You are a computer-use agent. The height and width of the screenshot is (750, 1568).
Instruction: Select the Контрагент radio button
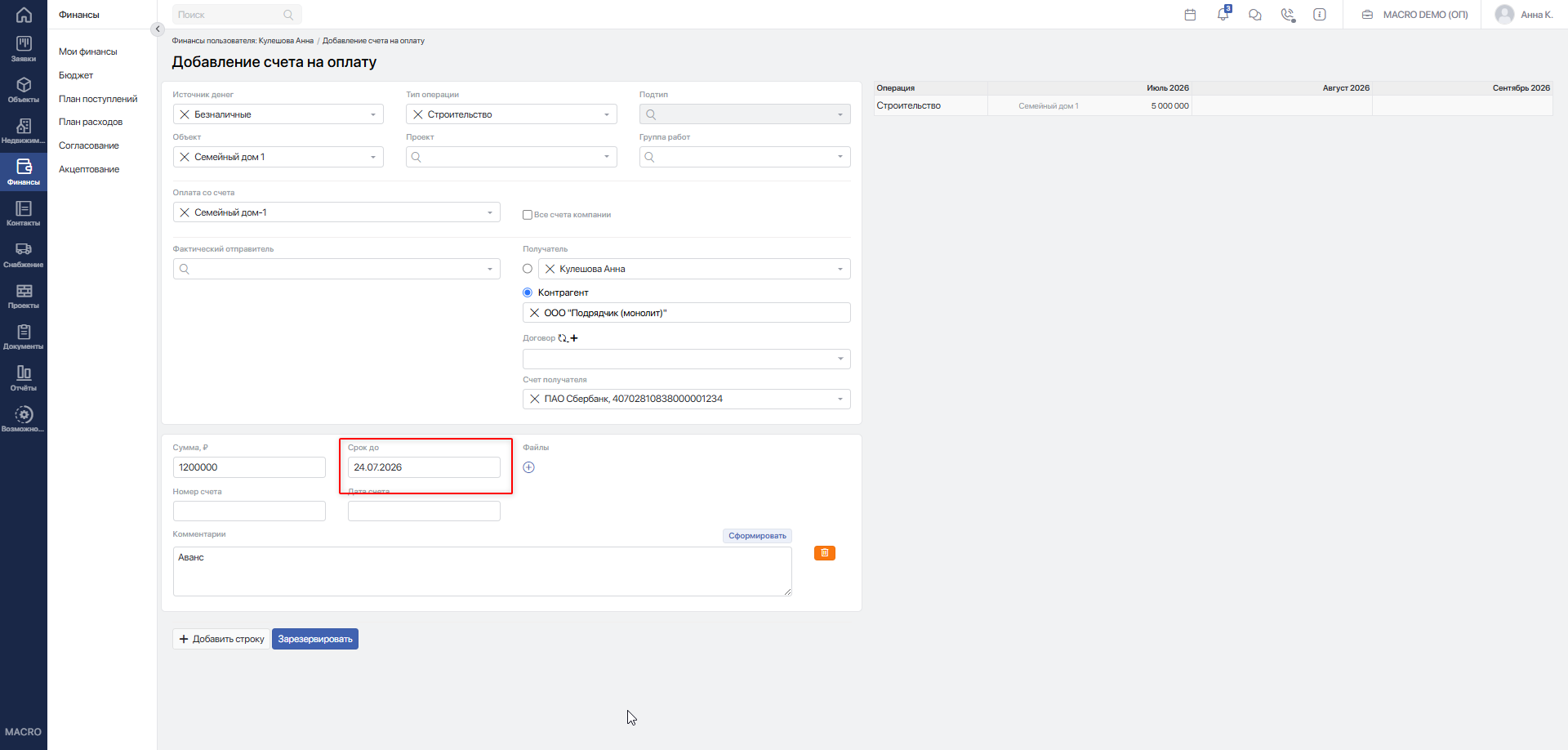click(528, 292)
